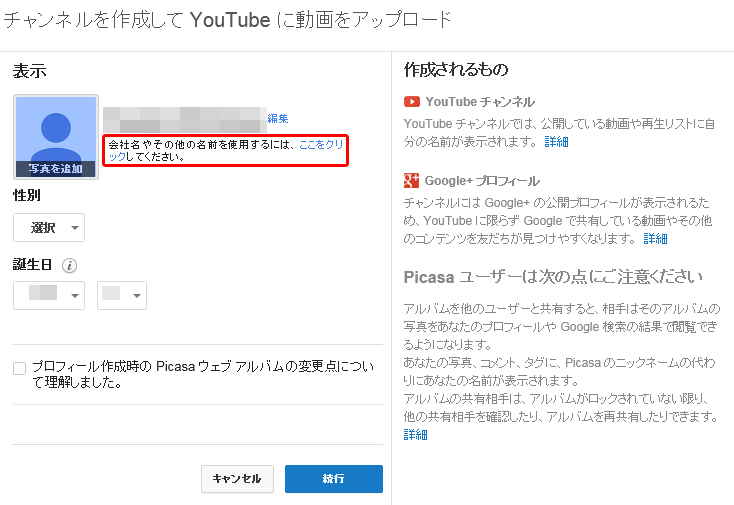Click the Google+ プロフィール heading
Screen dimensions: 734x505
482,181
